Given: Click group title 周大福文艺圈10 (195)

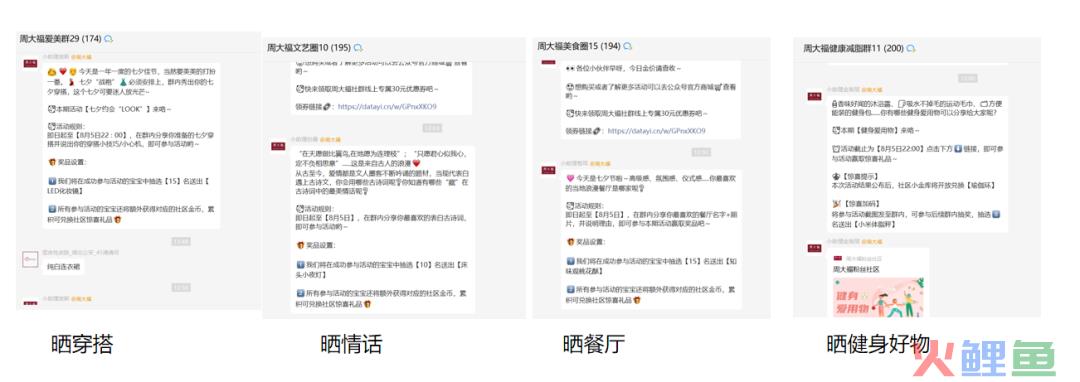Looking at the screenshot, I should (309, 47).
